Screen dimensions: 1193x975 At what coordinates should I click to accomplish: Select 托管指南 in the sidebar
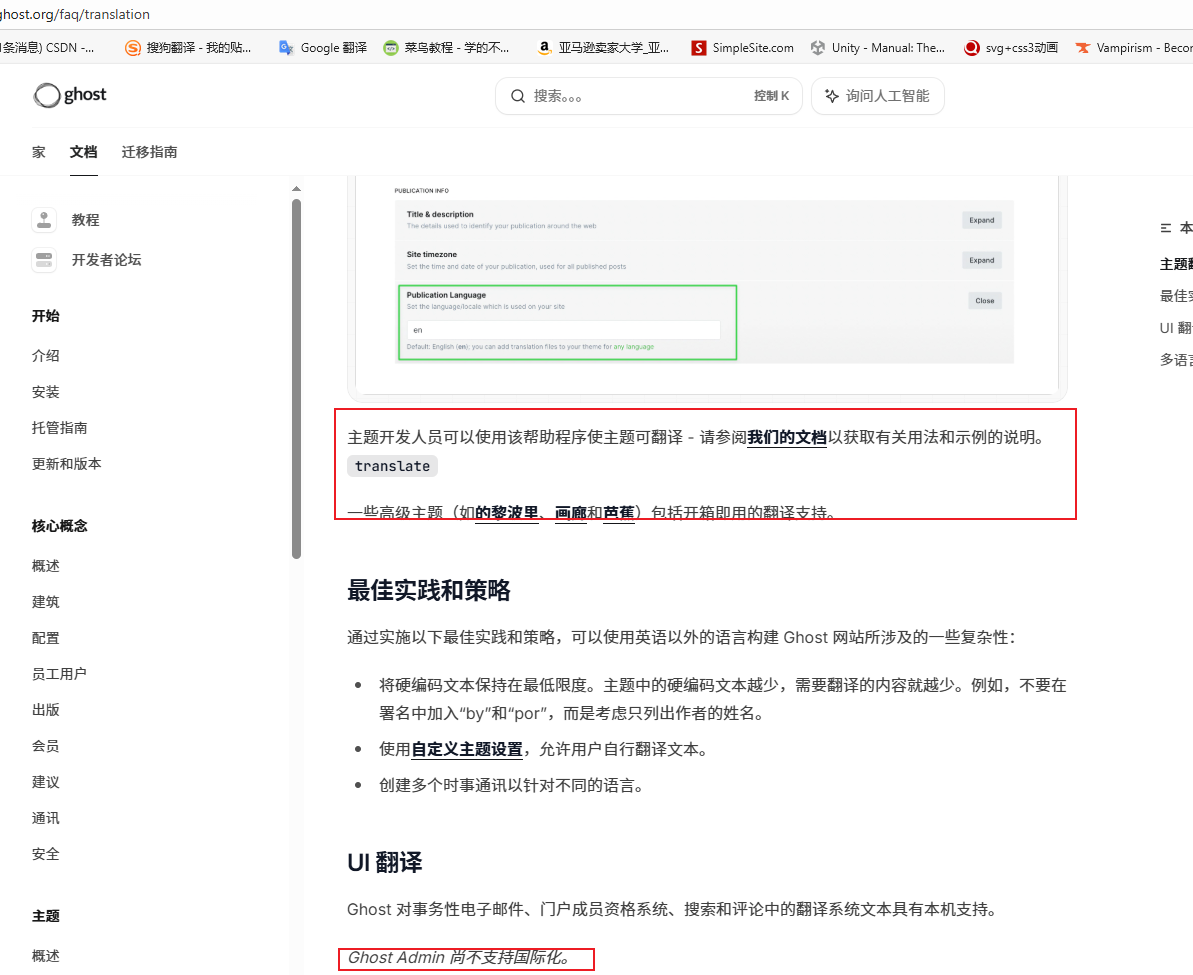pos(60,428)
